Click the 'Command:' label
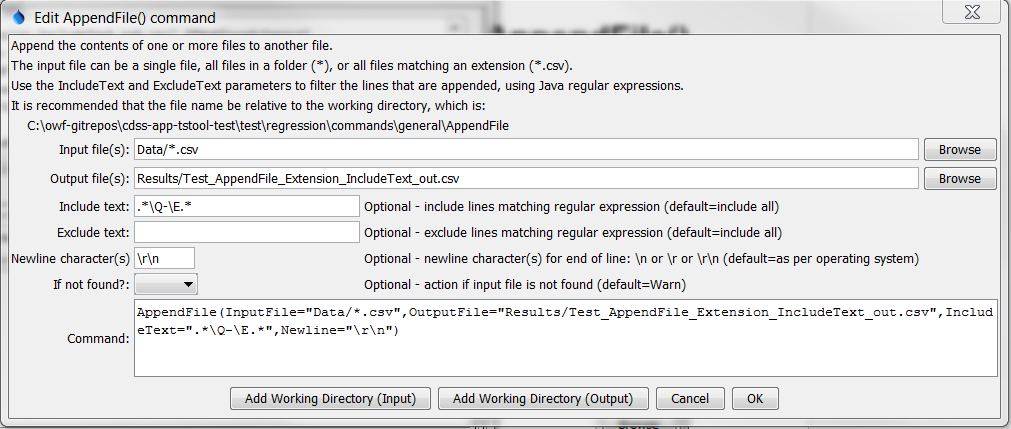The height and width of the screenshot is (429, 1011). [99, 338]
